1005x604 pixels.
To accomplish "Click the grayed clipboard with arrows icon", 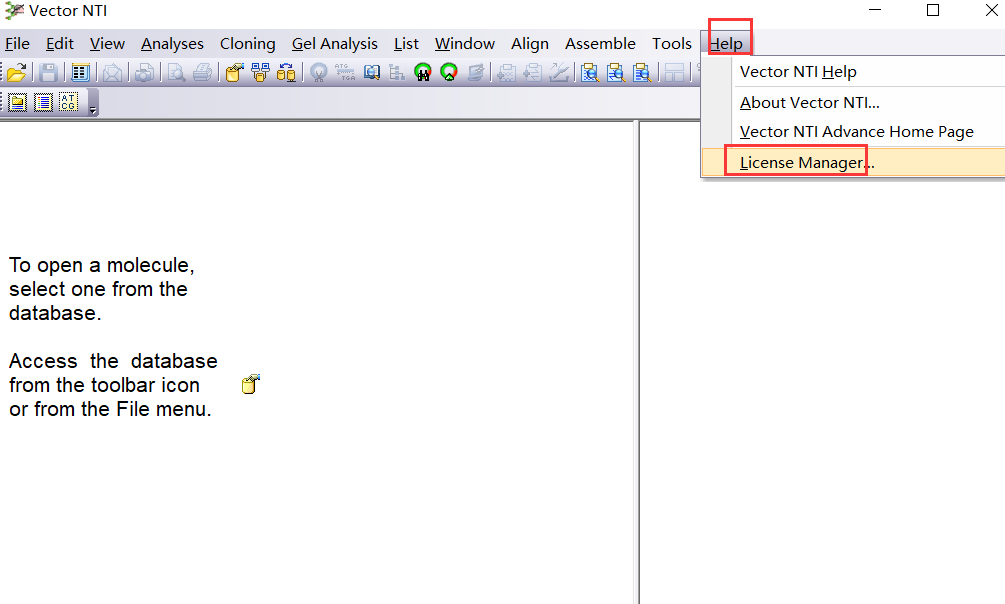I will click(532, 72).
